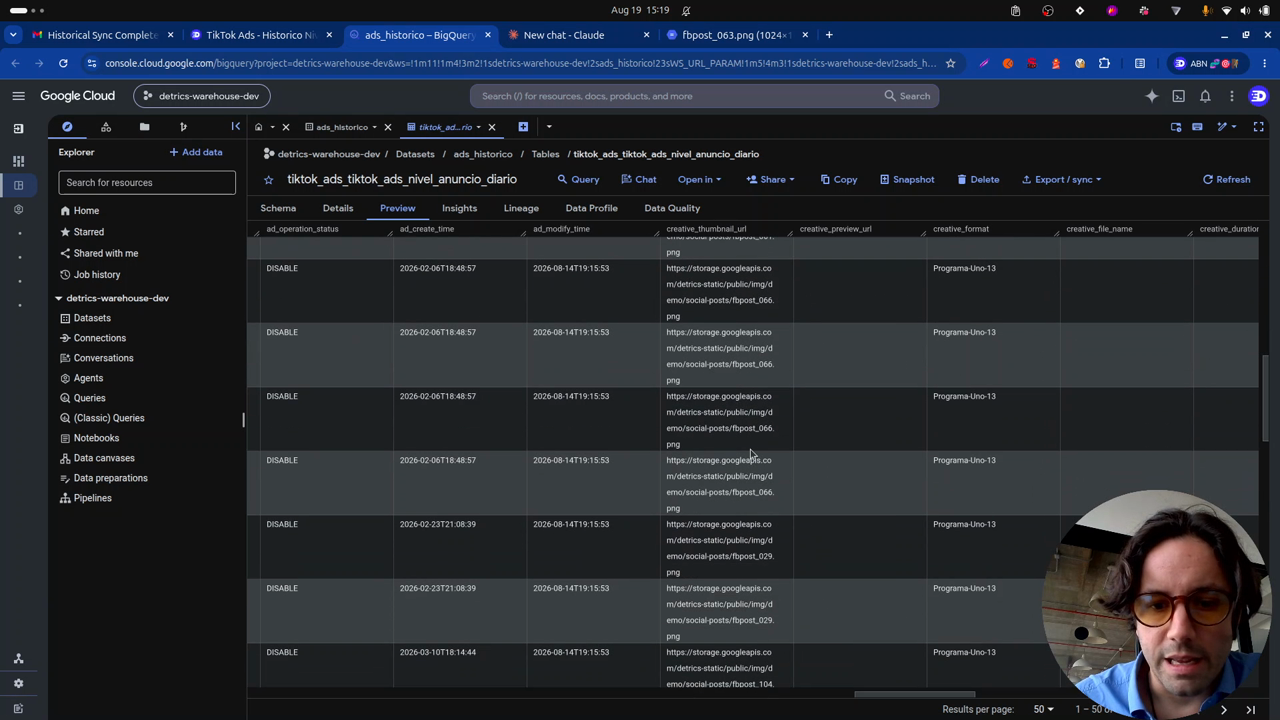Viewport: 1280px width, 720px height.
Task: Open dropdown next to the new tab plus button
Action: [x=548, y=127]
